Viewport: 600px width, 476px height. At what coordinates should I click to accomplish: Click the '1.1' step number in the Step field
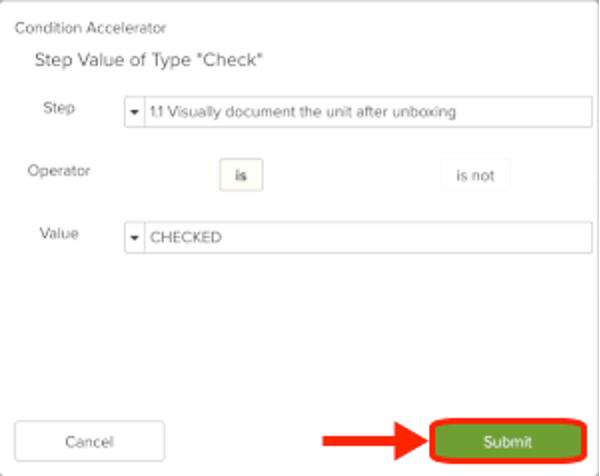point(157,112)
